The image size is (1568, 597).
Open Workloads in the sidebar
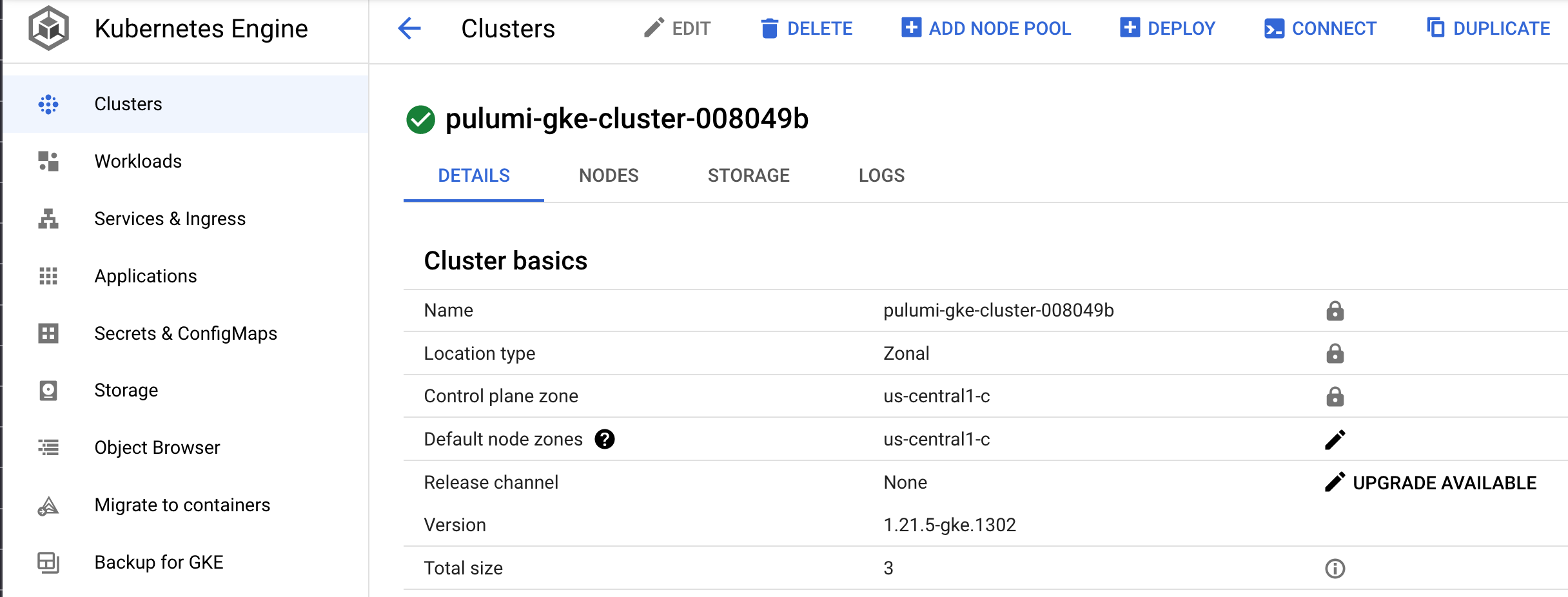coord(186,161)
